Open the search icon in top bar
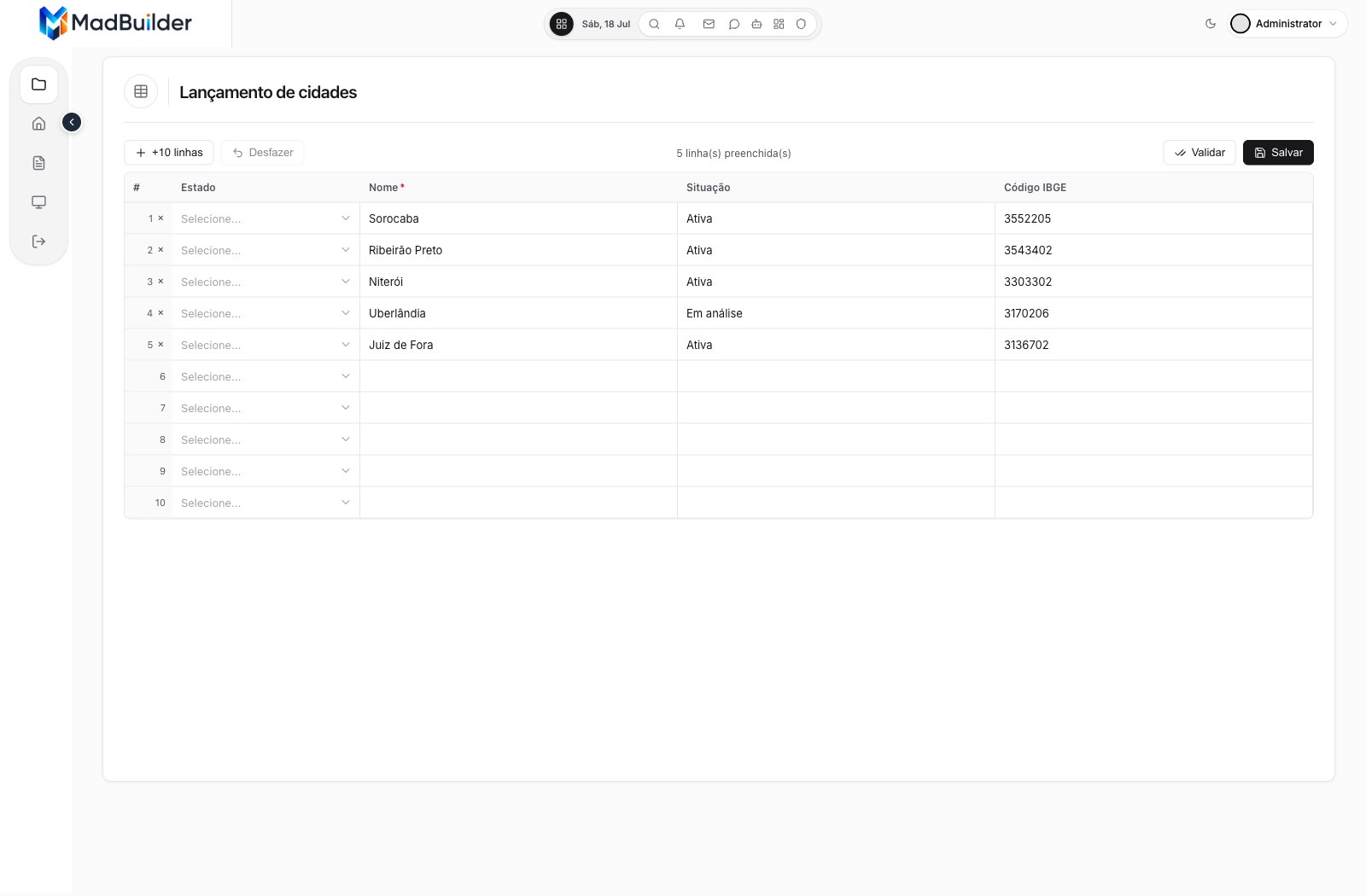 tap(654, 24)
